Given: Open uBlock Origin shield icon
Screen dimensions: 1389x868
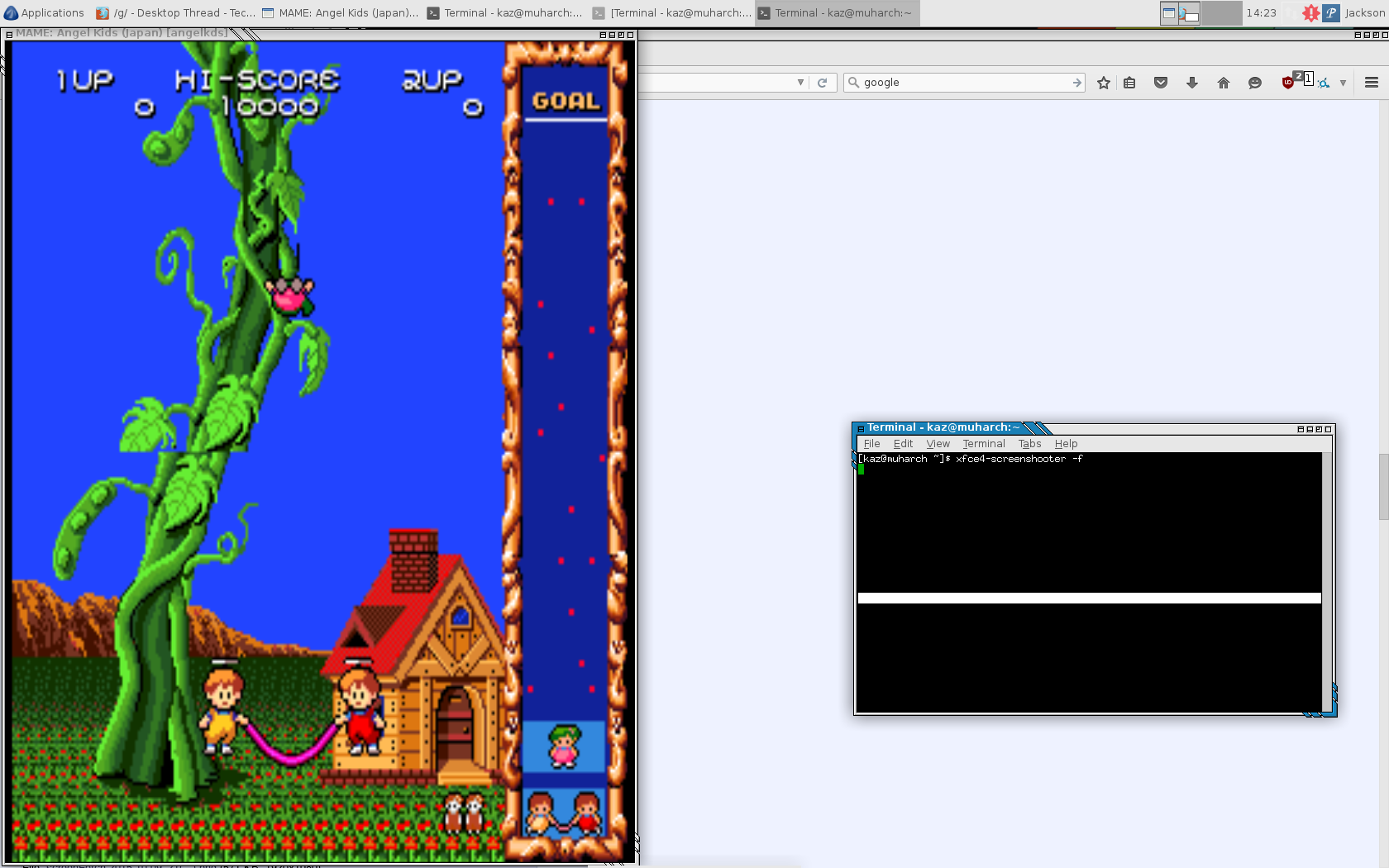Looking at the screenshot, I should [1287, 83].
